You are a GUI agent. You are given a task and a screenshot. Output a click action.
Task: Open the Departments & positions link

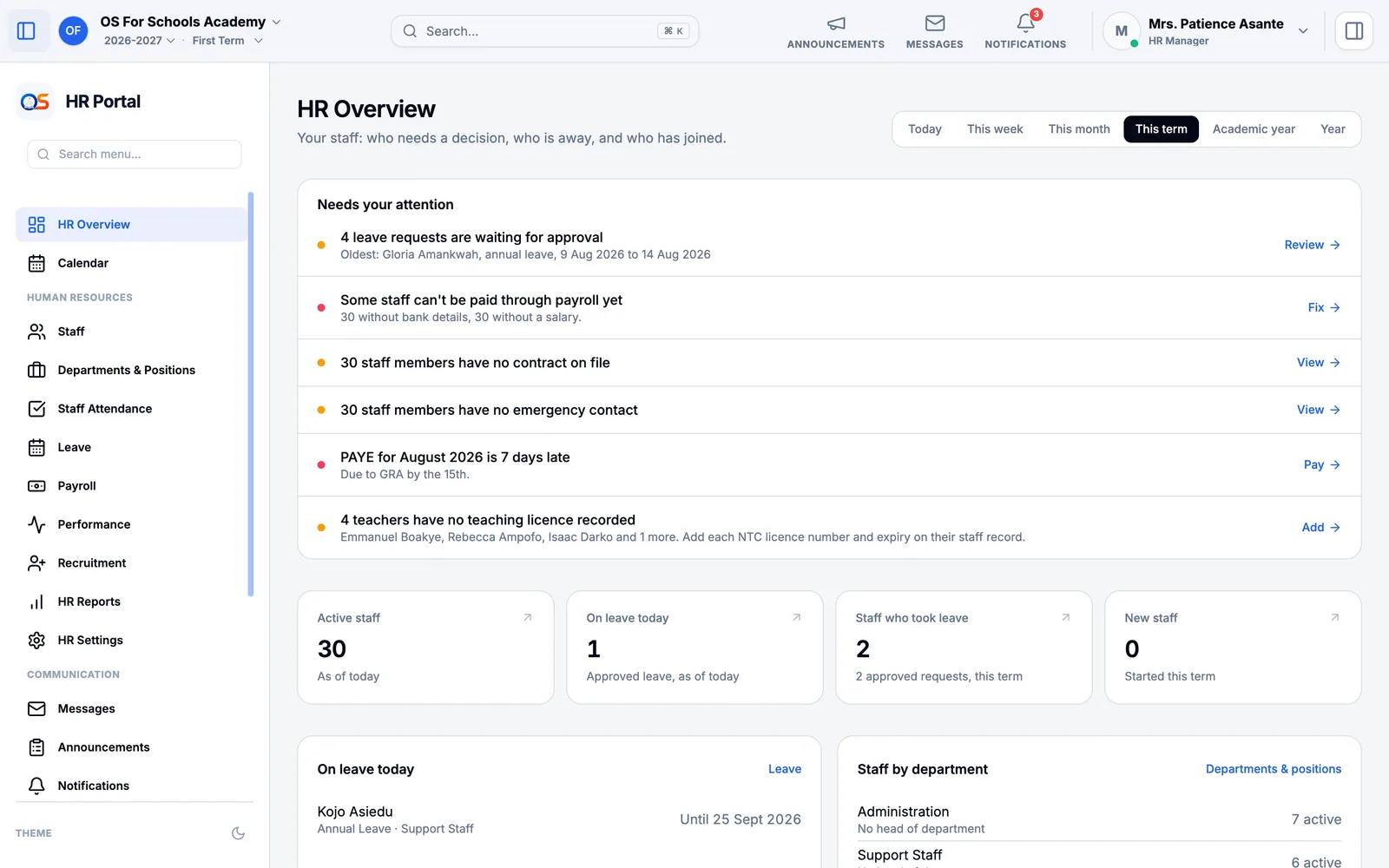click(x=1274, y=769)
